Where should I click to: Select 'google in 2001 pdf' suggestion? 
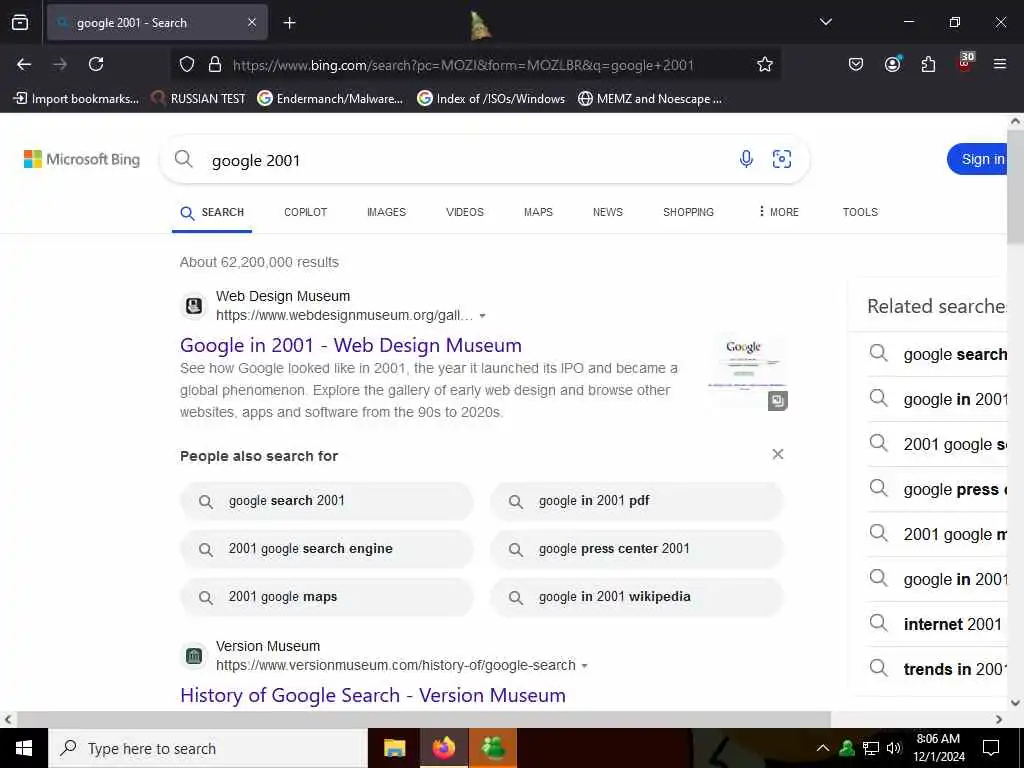click(x=637, y=501)
